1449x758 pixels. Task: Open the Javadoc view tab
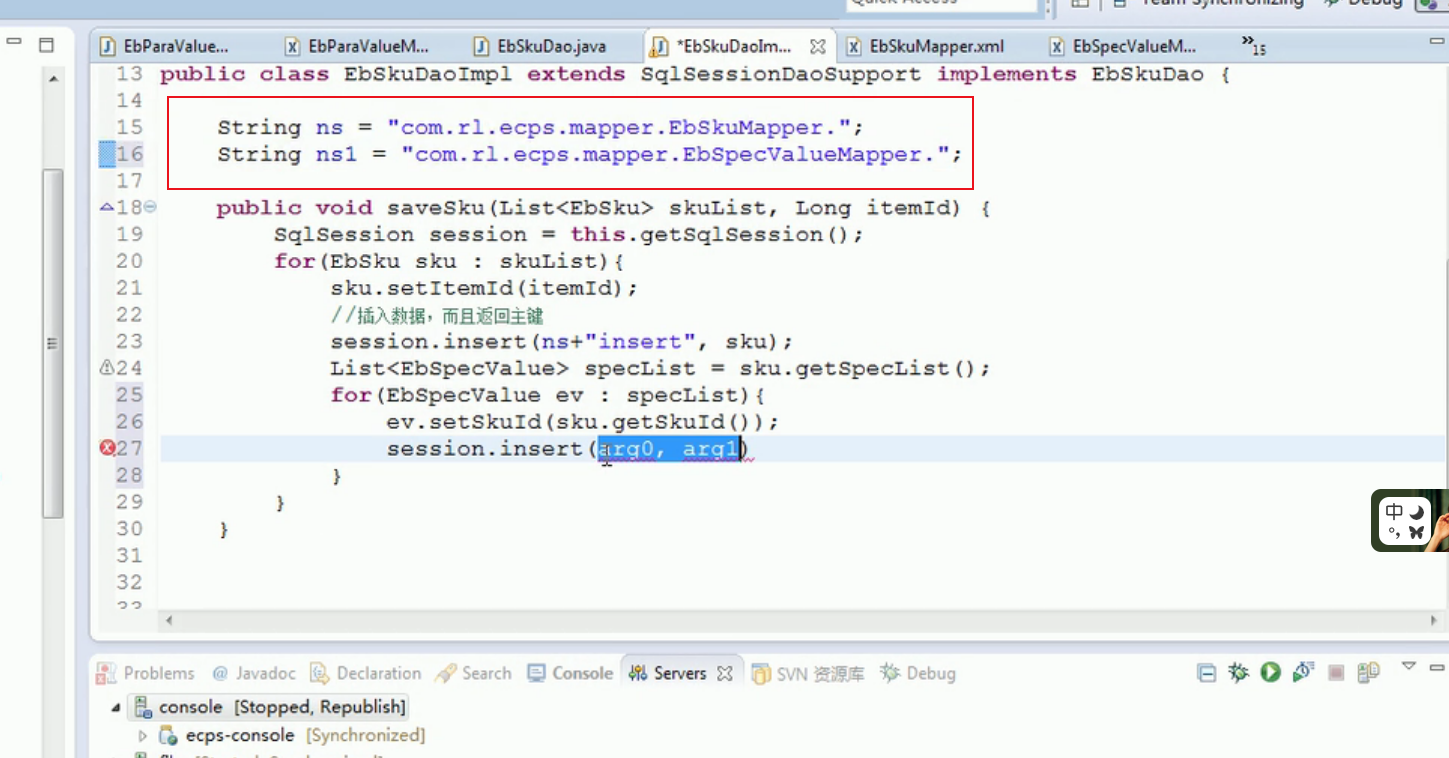[254, 673]
